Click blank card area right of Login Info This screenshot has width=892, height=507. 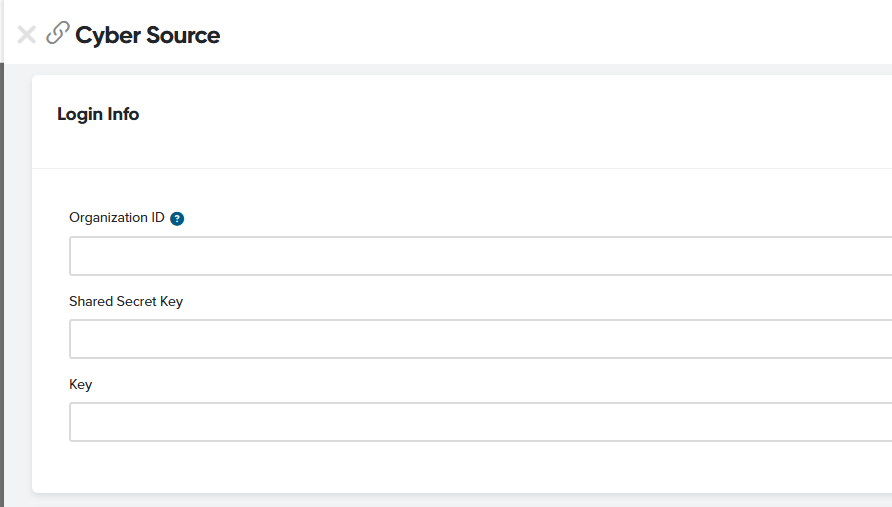coord(500,114)
